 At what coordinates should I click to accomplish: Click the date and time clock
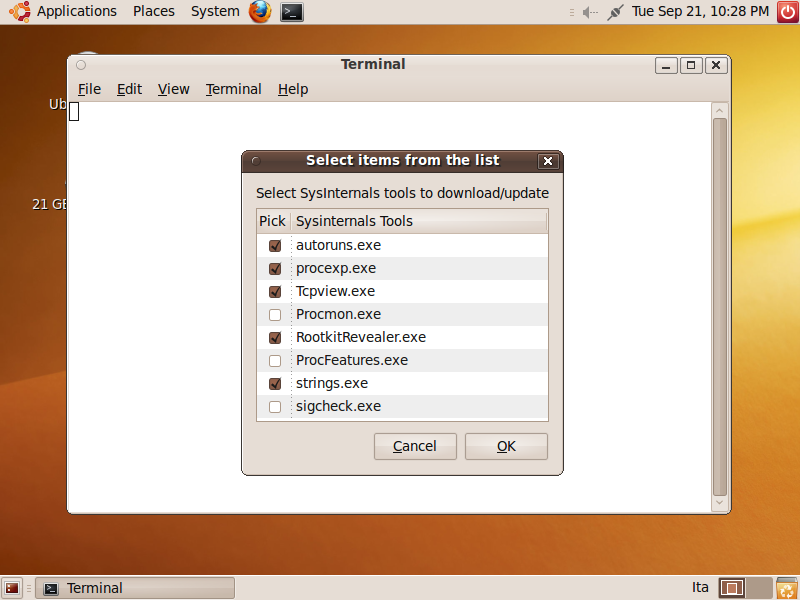pyautogui.click(x=700, y=11)
